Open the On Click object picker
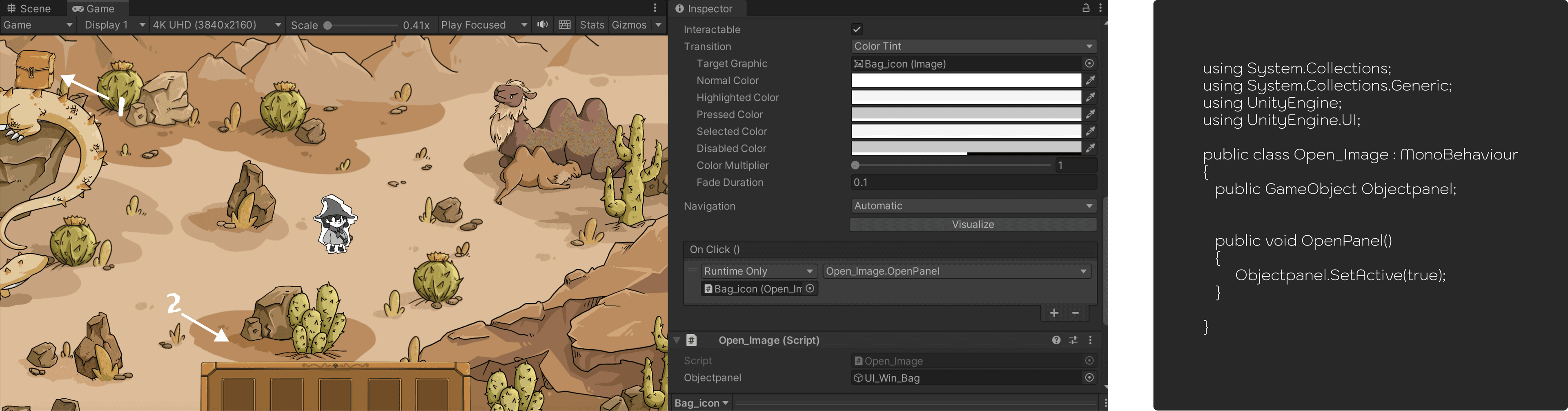Image resolution: width=1568 pixels, height=411 pixels. [810, 288]
